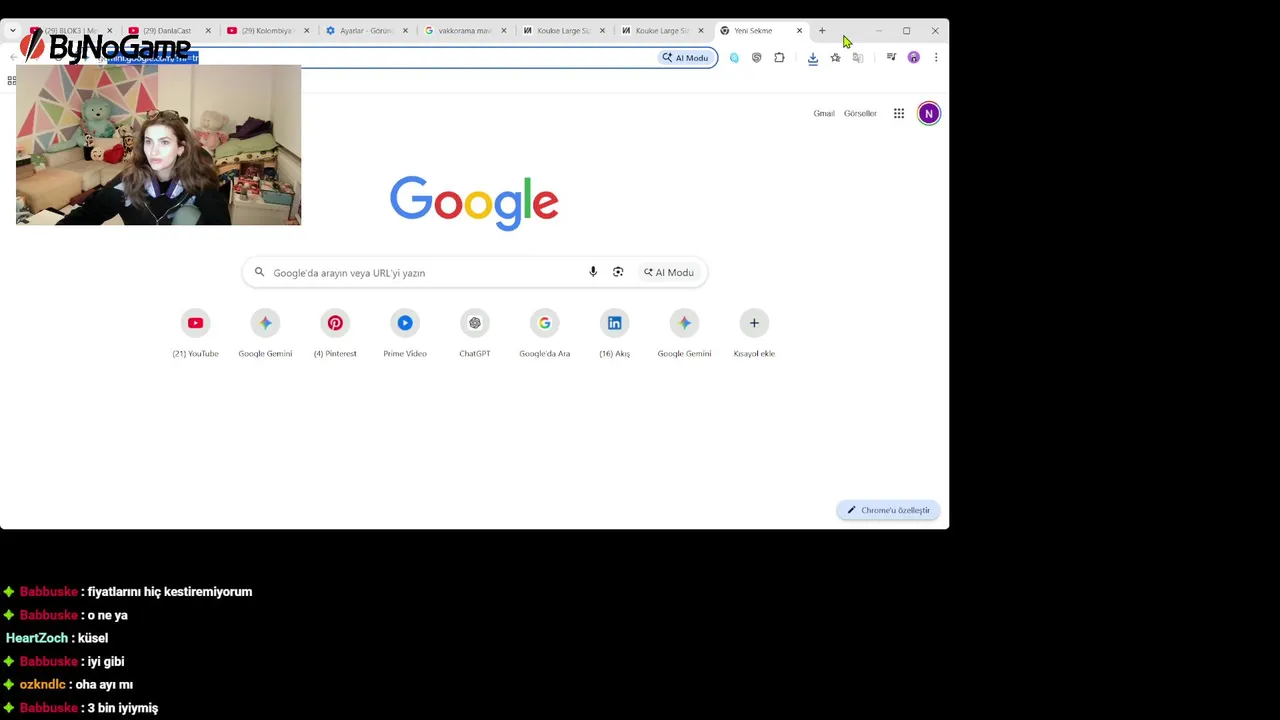Close the Yeni Sekme tab
1280x720 pixels.
coord(799,31)
